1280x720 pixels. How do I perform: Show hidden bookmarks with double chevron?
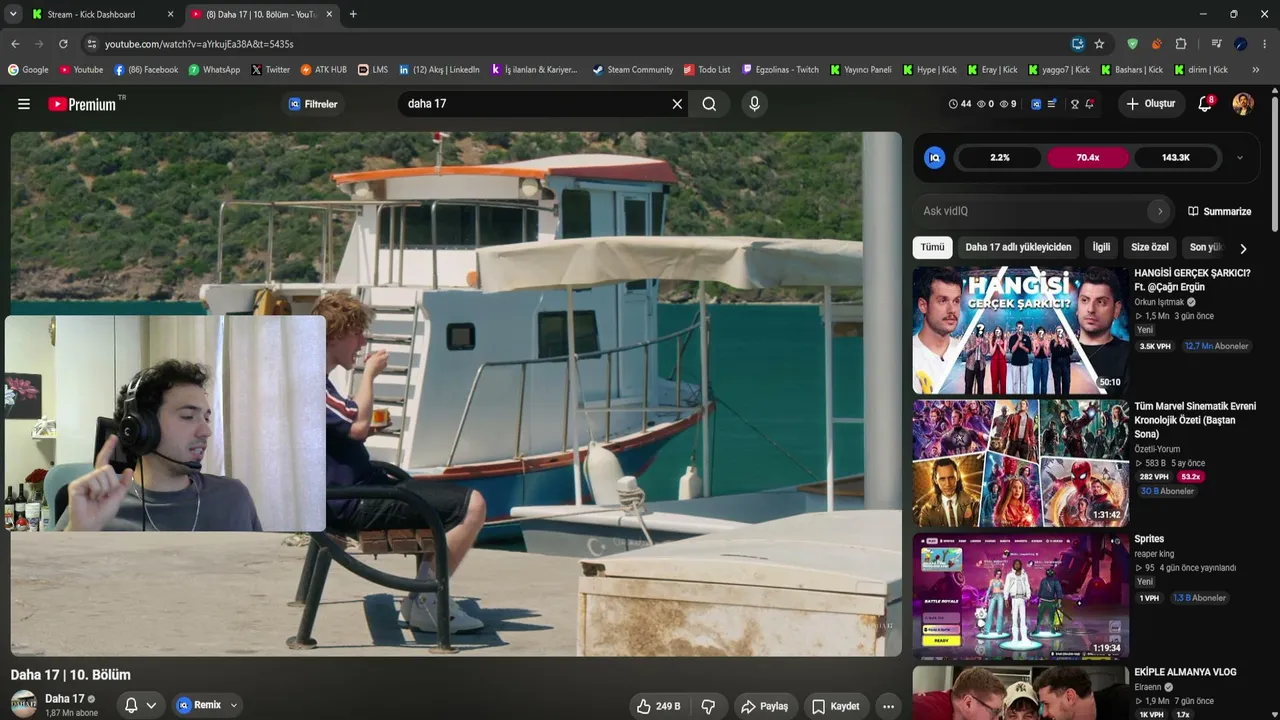click(x=1255, y=70)
